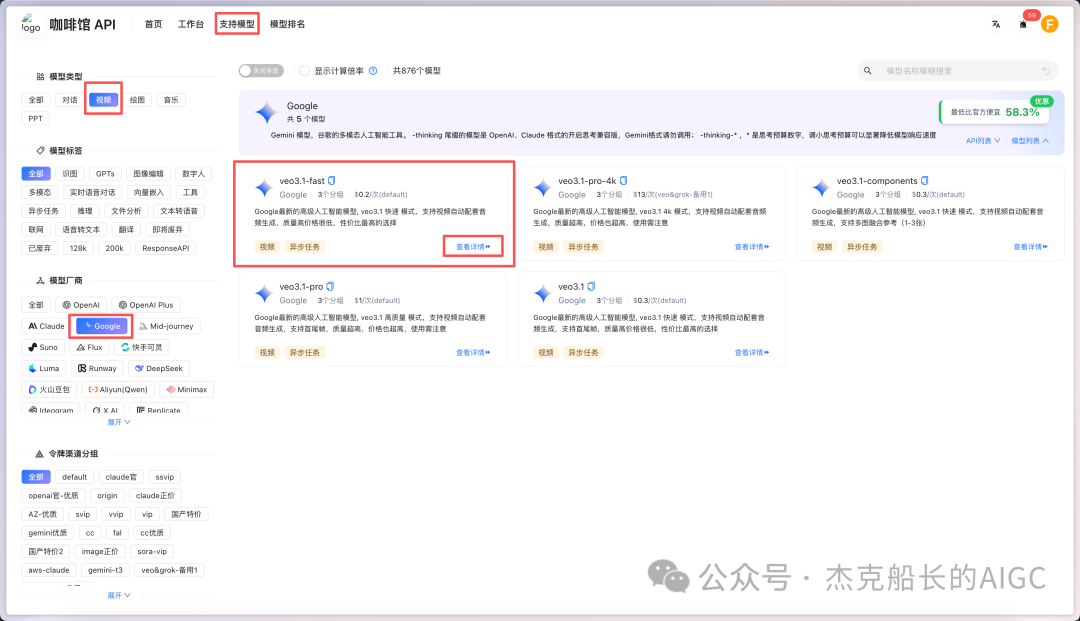The image size is (1080, 621).
Task: Open the notification bell with badge
Action: point(1024,25)
